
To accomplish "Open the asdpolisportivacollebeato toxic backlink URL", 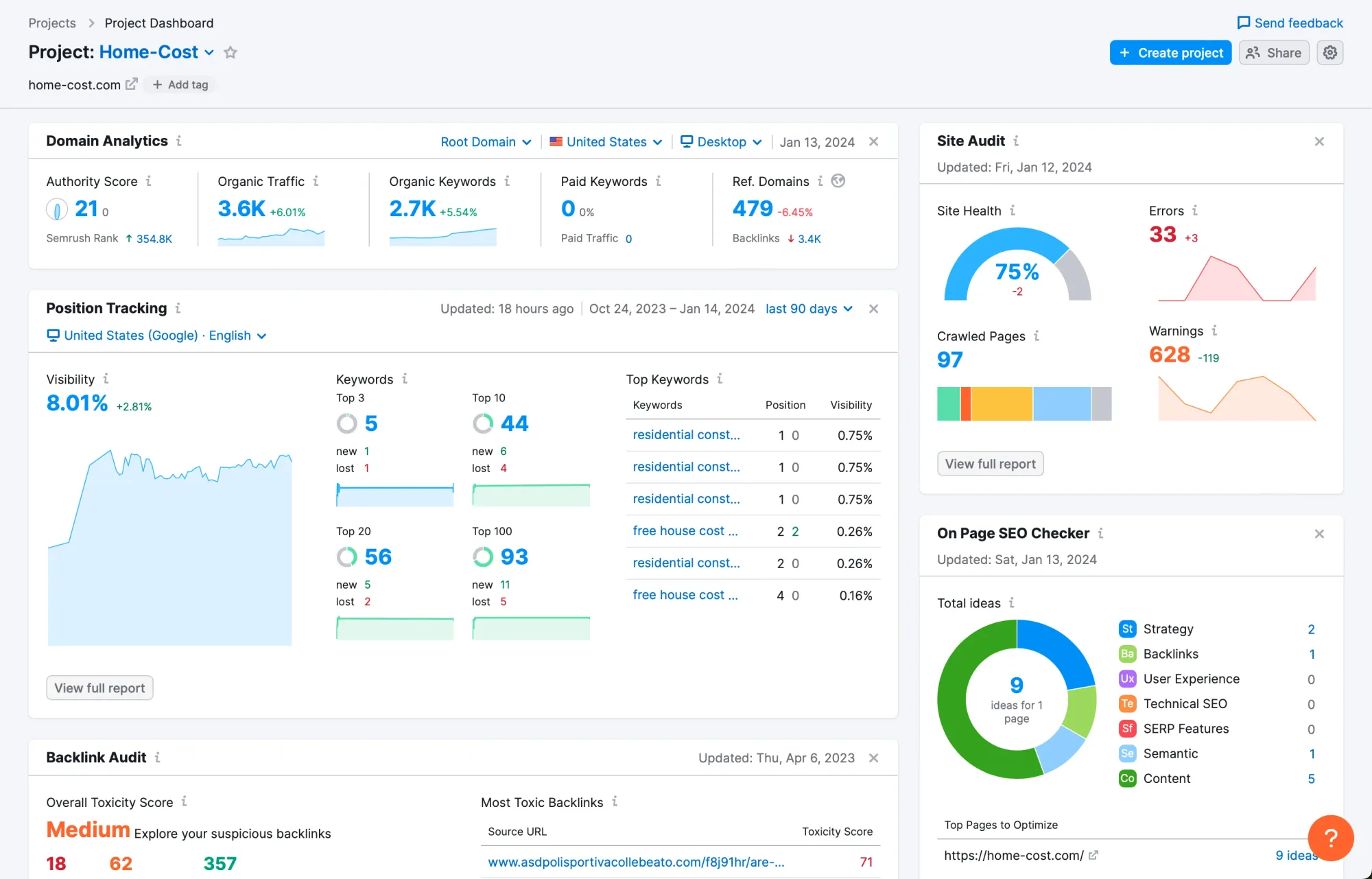I will [636, 862].
